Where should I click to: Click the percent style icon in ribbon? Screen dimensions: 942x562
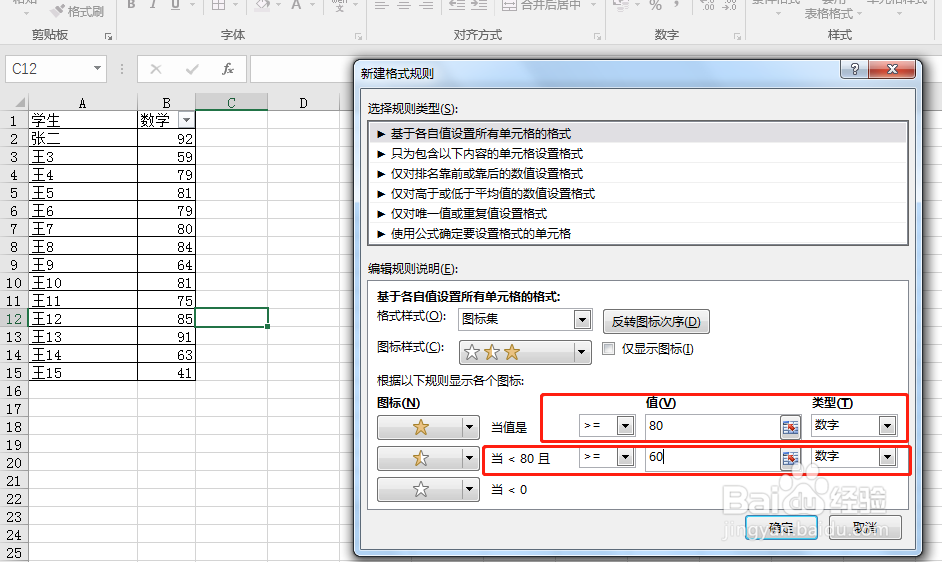(655, 5)
